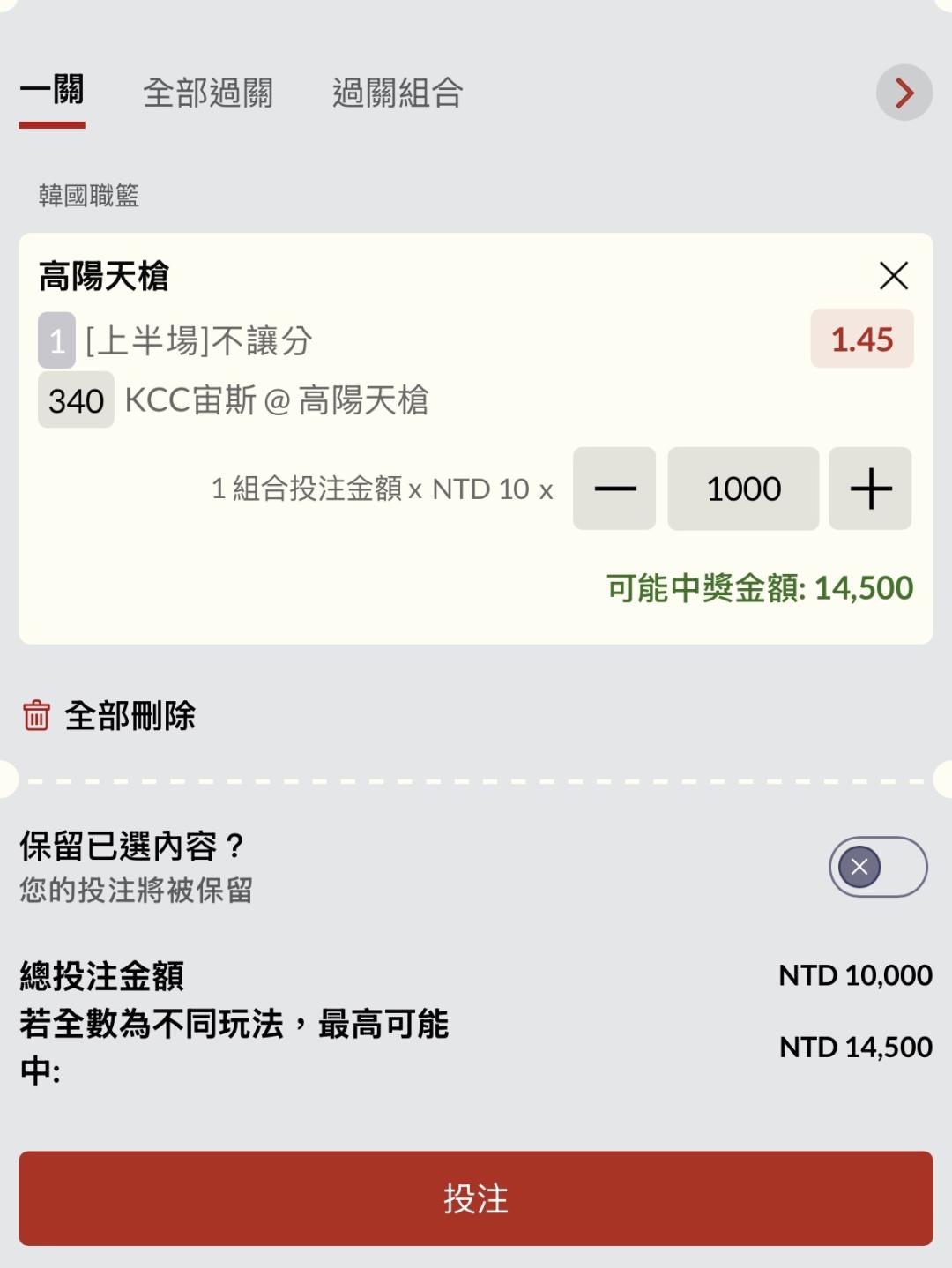Click the 340 match number badge

76,400
